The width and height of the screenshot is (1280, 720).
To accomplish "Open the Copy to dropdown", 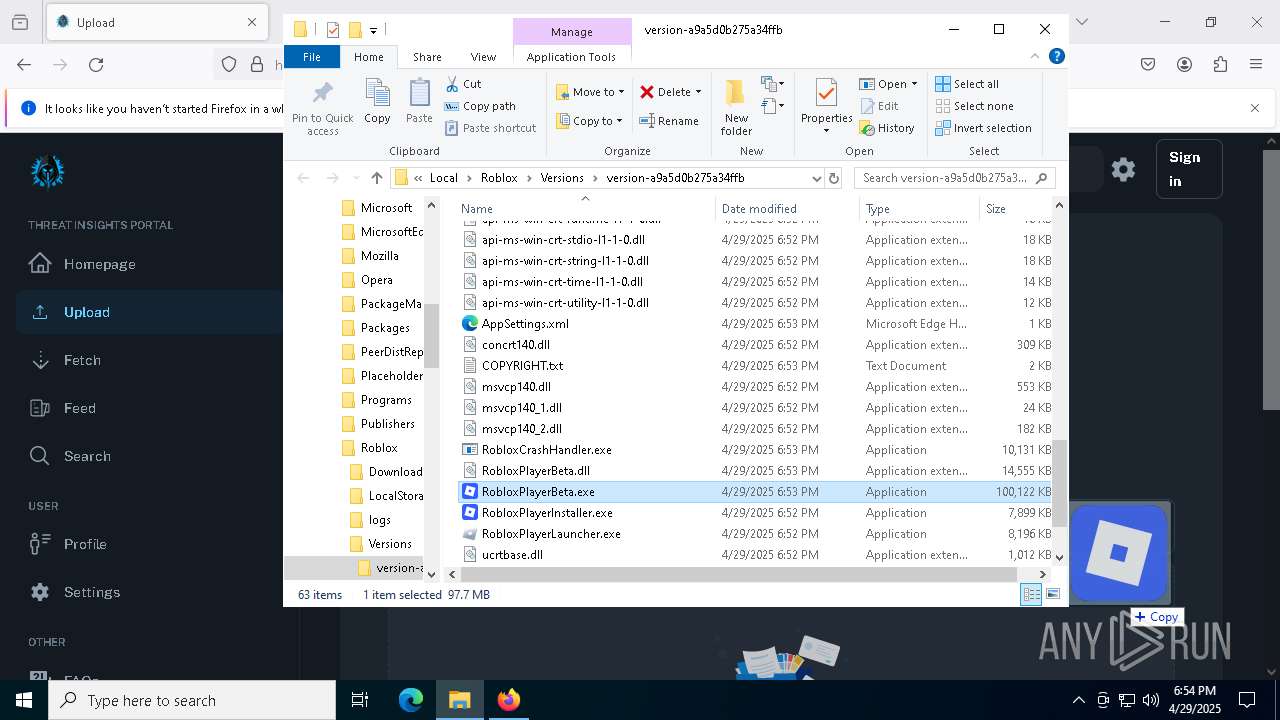I will tap(590, 121).
